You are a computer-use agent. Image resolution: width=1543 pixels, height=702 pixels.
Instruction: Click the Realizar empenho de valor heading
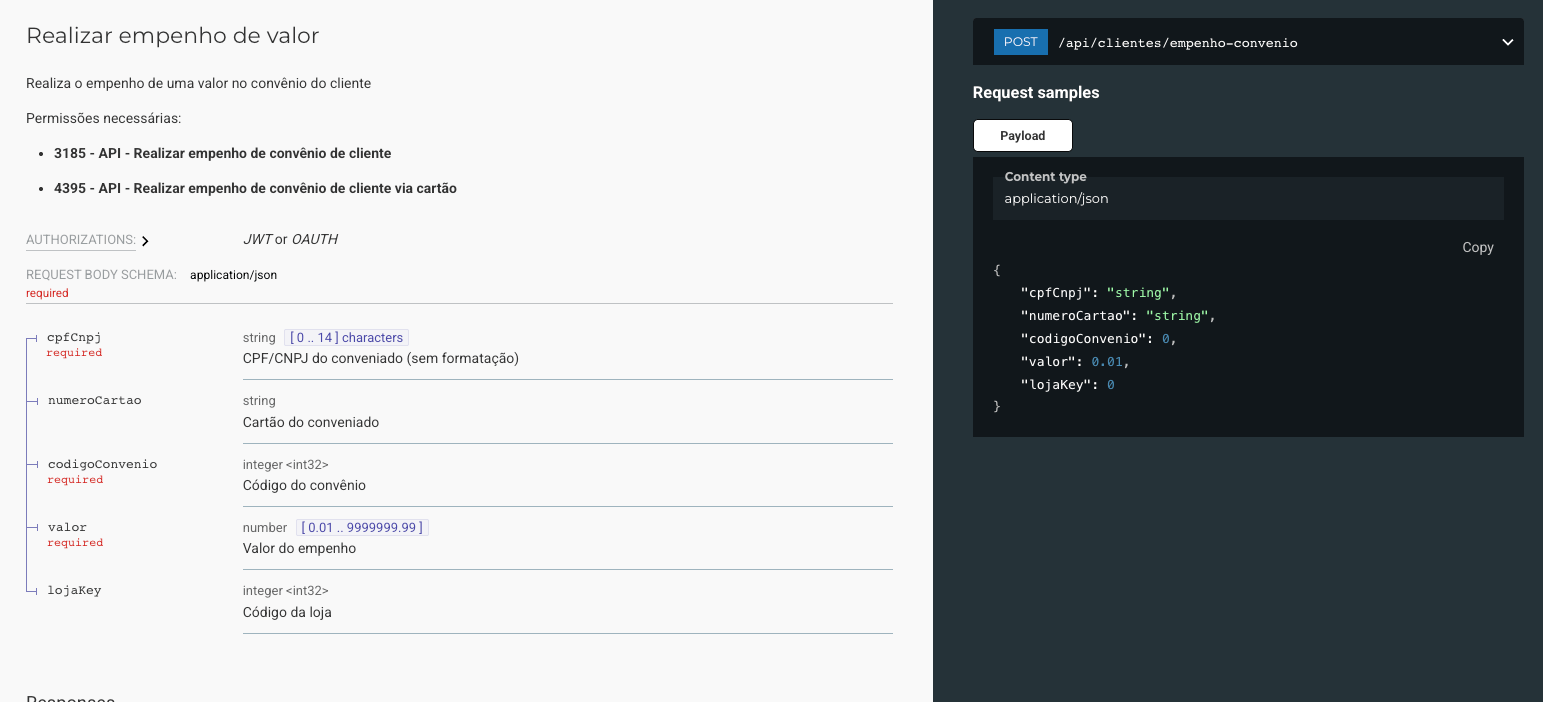coord(173,35)
